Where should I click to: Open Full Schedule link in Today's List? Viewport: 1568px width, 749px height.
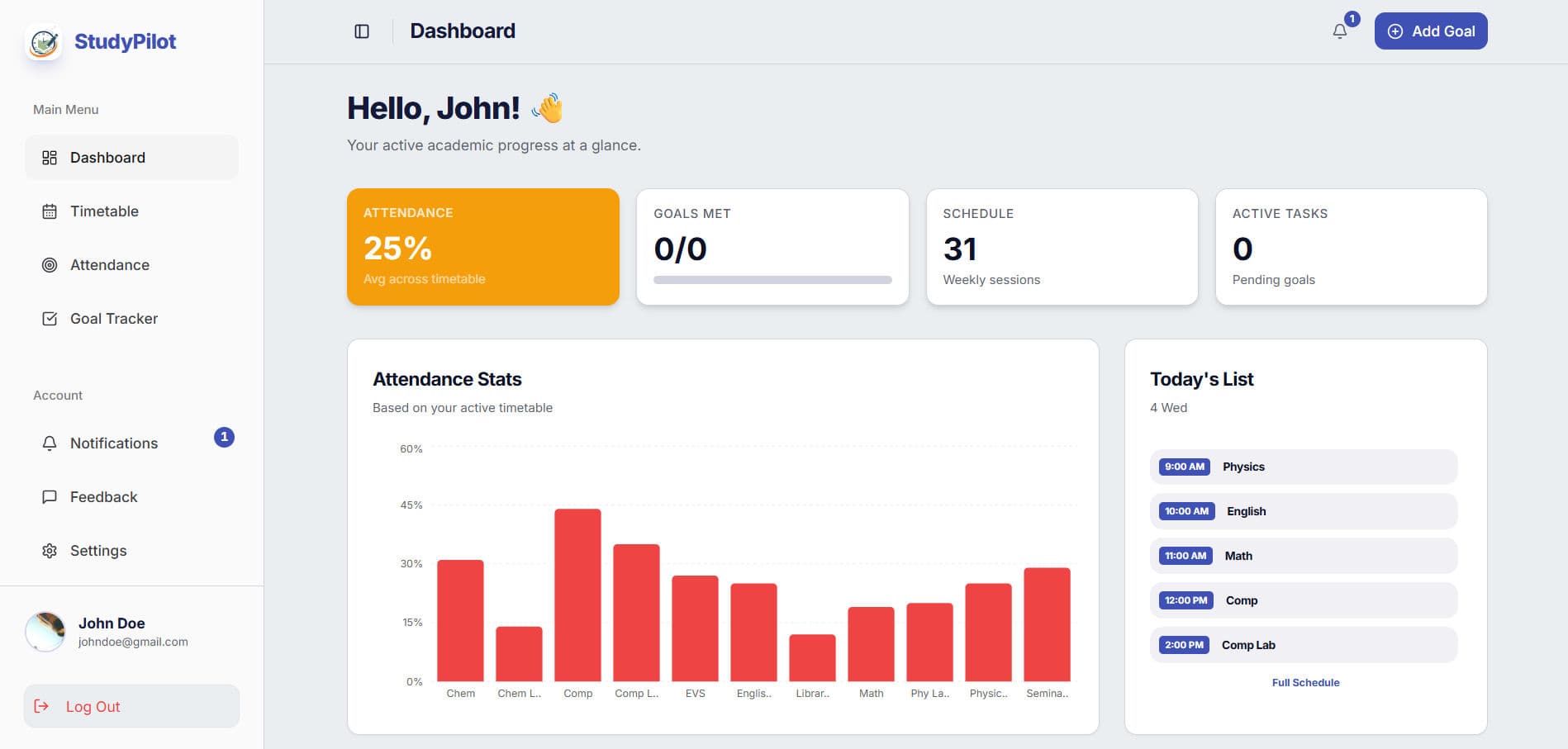[1305, 682]
